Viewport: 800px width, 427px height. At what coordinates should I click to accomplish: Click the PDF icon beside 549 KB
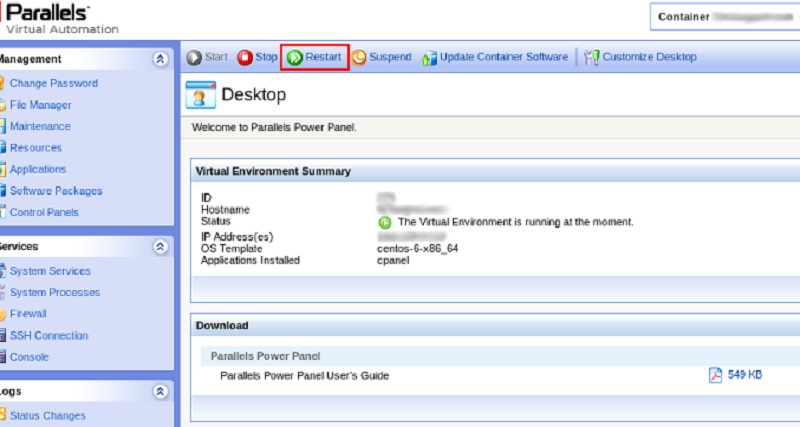(715, 375)
